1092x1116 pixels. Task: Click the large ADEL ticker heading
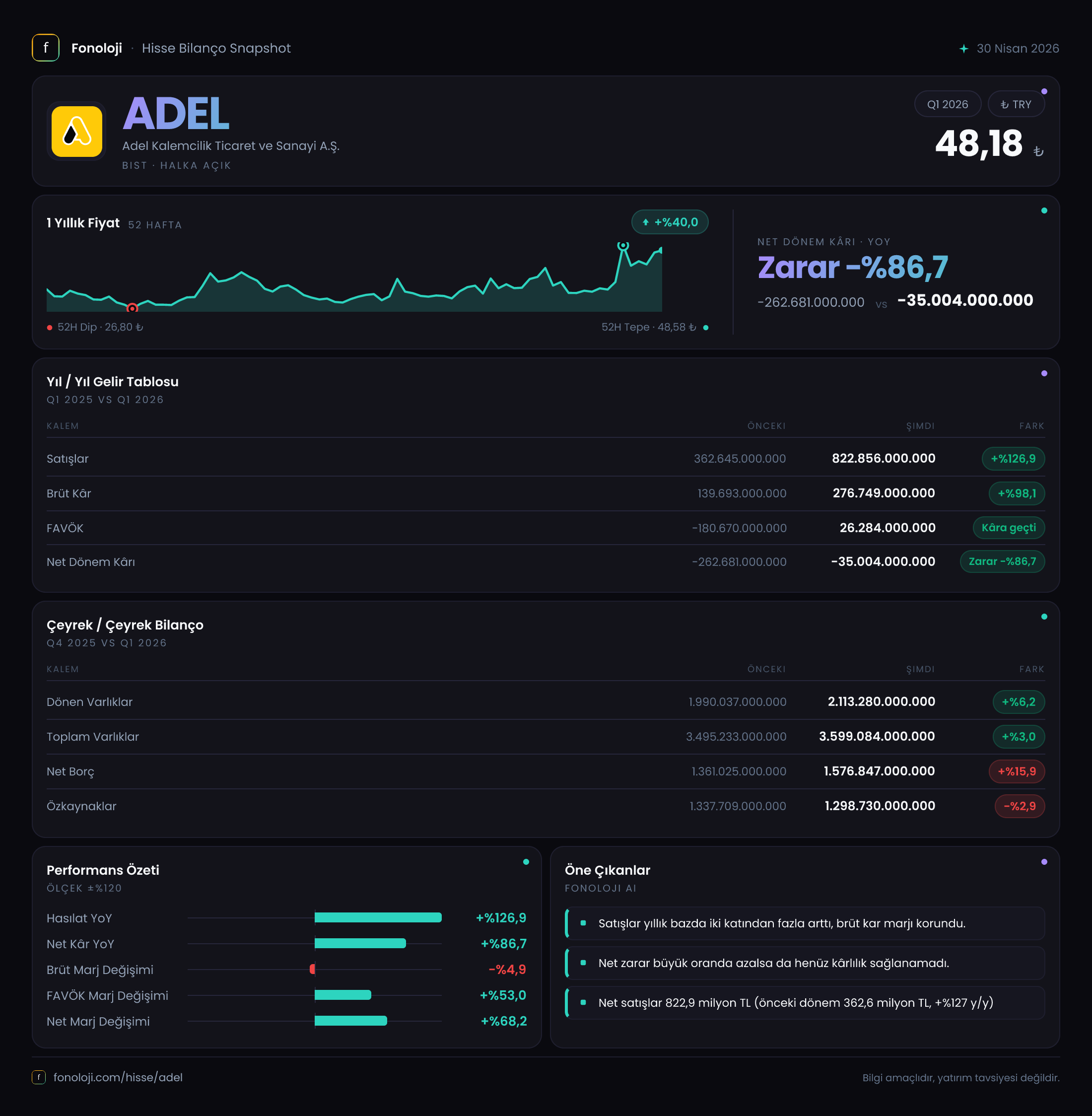pyautogui.click(x=176, y=114)
